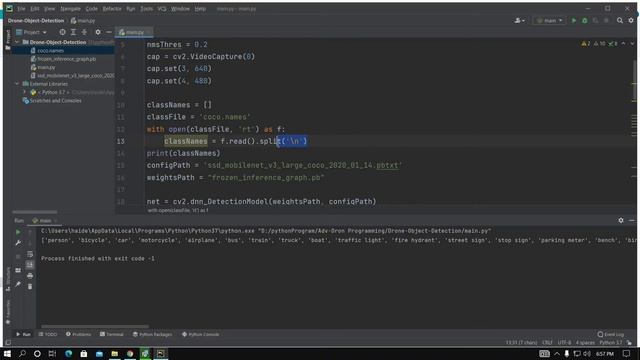
Task: Toggle scroll to end in Run console
Action: click(x=30, y=265)
